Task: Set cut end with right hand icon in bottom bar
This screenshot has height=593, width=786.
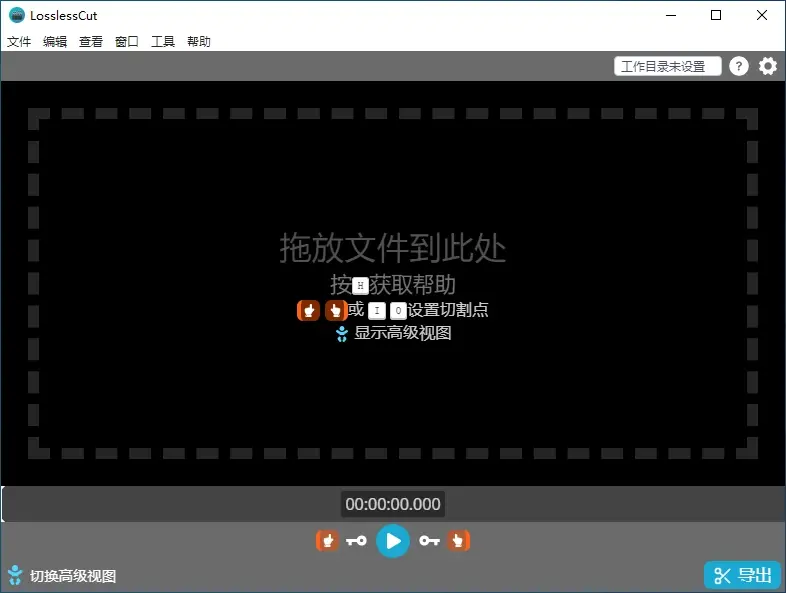Action: (458, 541)
